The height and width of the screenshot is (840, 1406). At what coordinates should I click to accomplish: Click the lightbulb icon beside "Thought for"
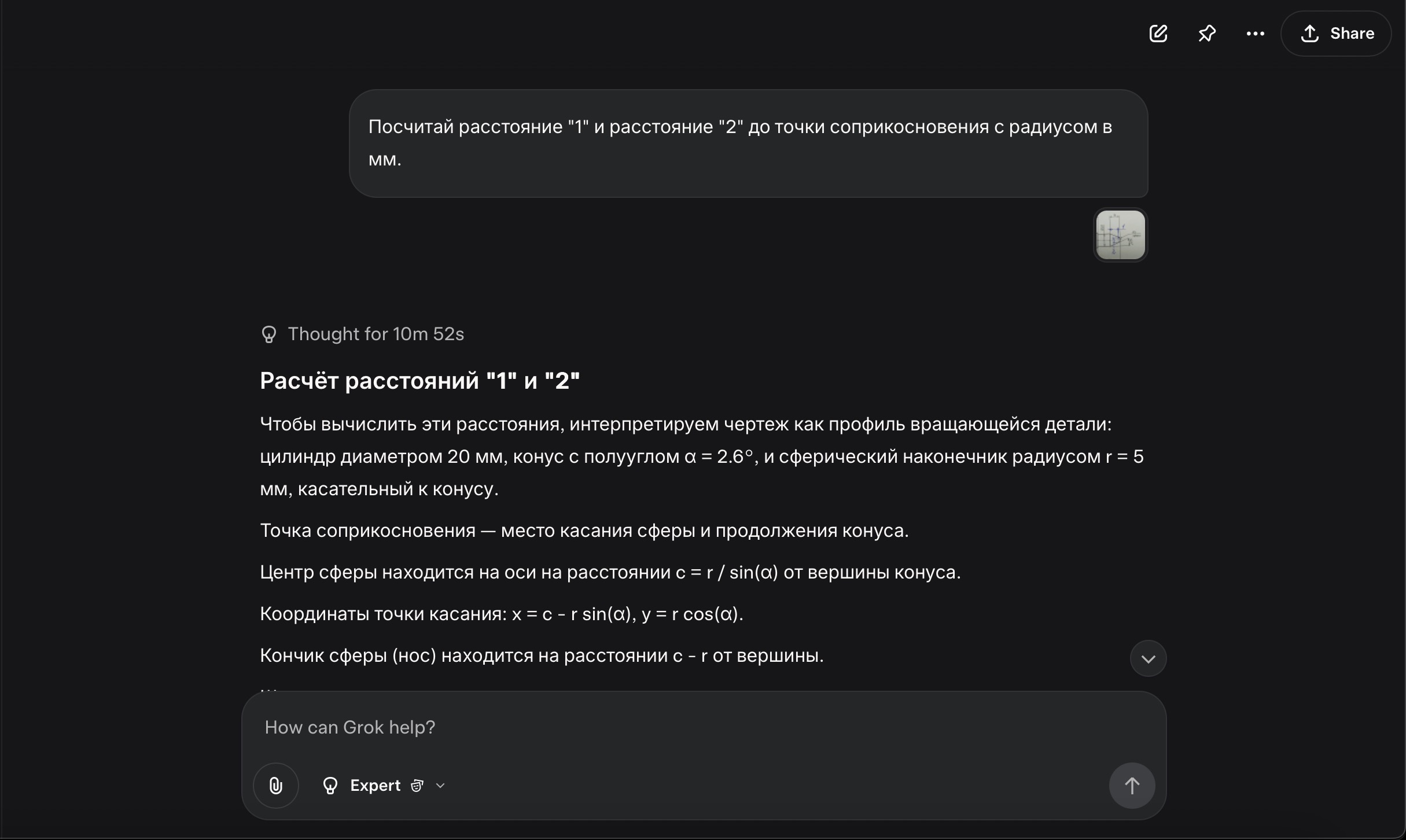point(269,334)
